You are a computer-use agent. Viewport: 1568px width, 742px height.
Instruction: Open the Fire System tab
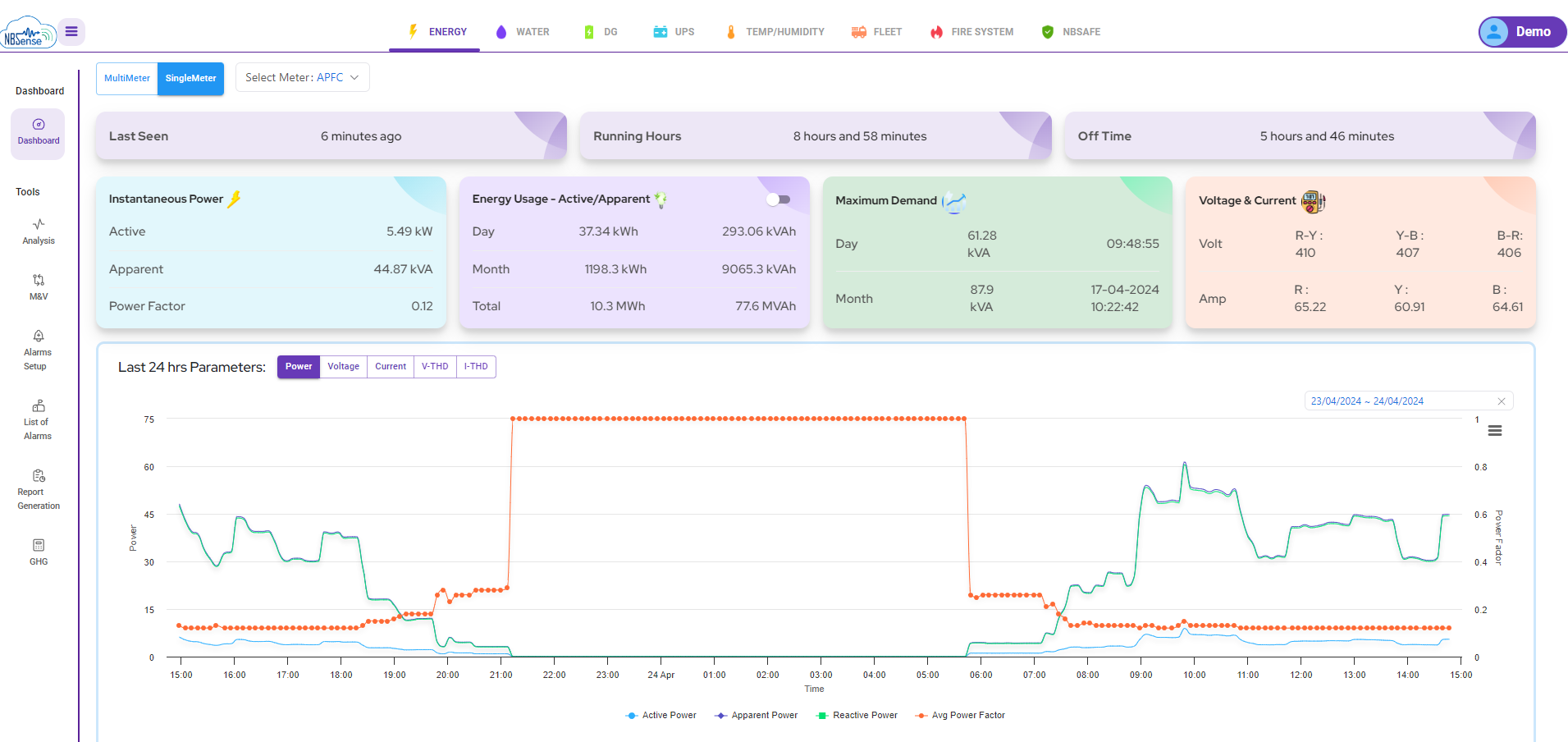tap(972, 32)
